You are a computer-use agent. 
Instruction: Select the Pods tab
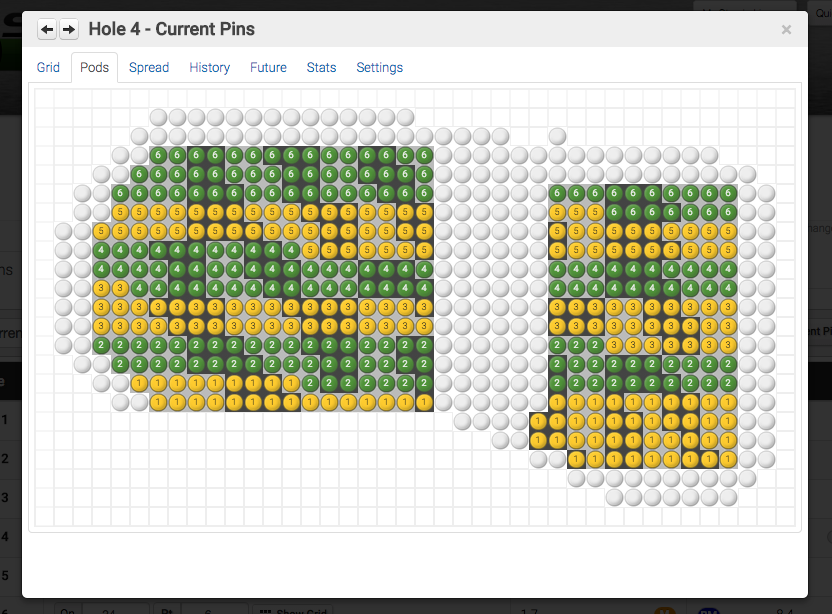[x=95, y=68]
